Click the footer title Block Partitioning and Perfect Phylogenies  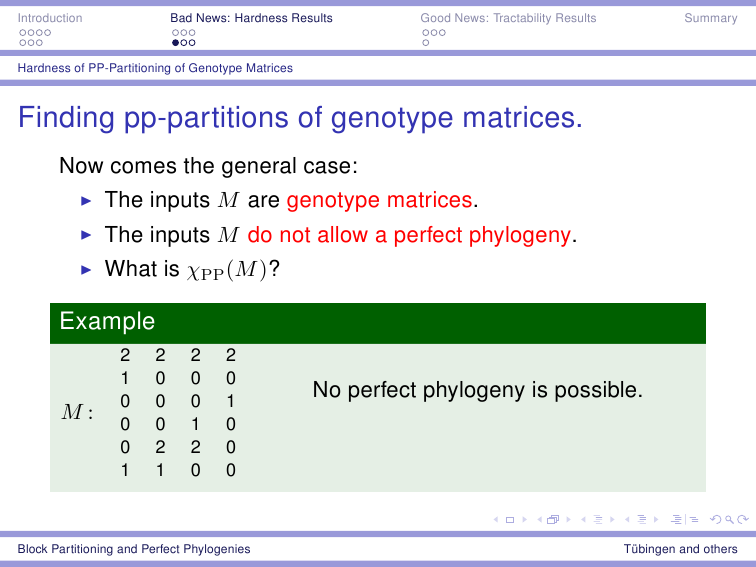134,549
